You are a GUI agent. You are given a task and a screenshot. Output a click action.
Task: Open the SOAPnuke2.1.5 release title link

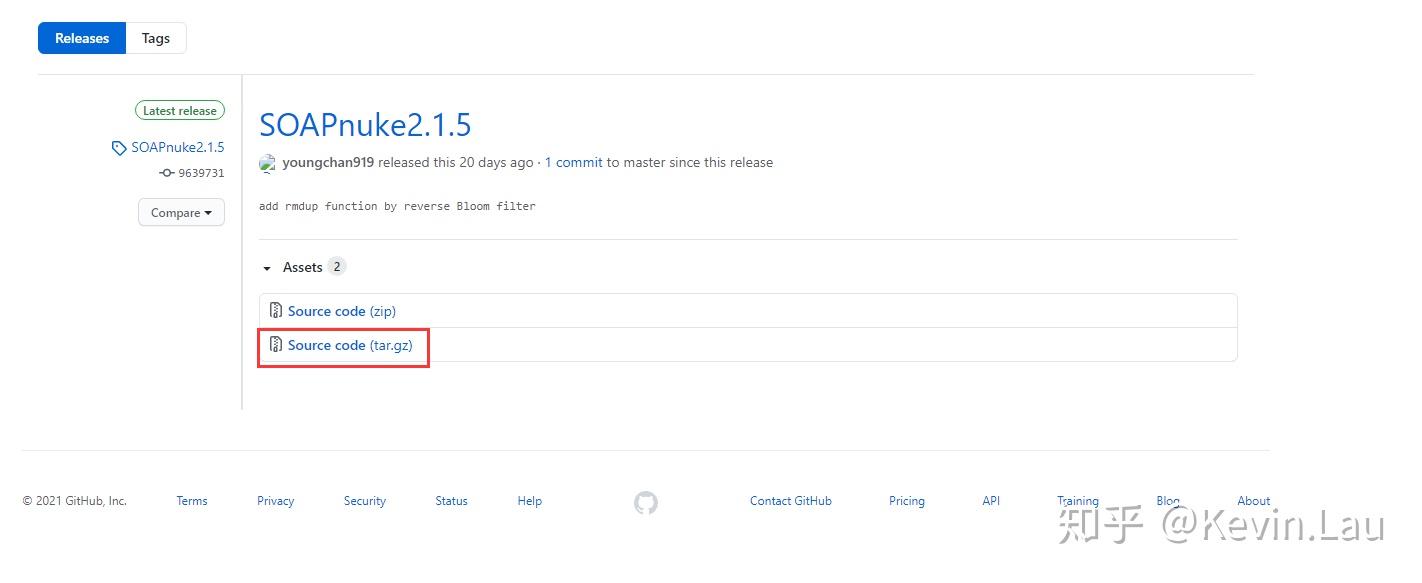tap(365, 125)
